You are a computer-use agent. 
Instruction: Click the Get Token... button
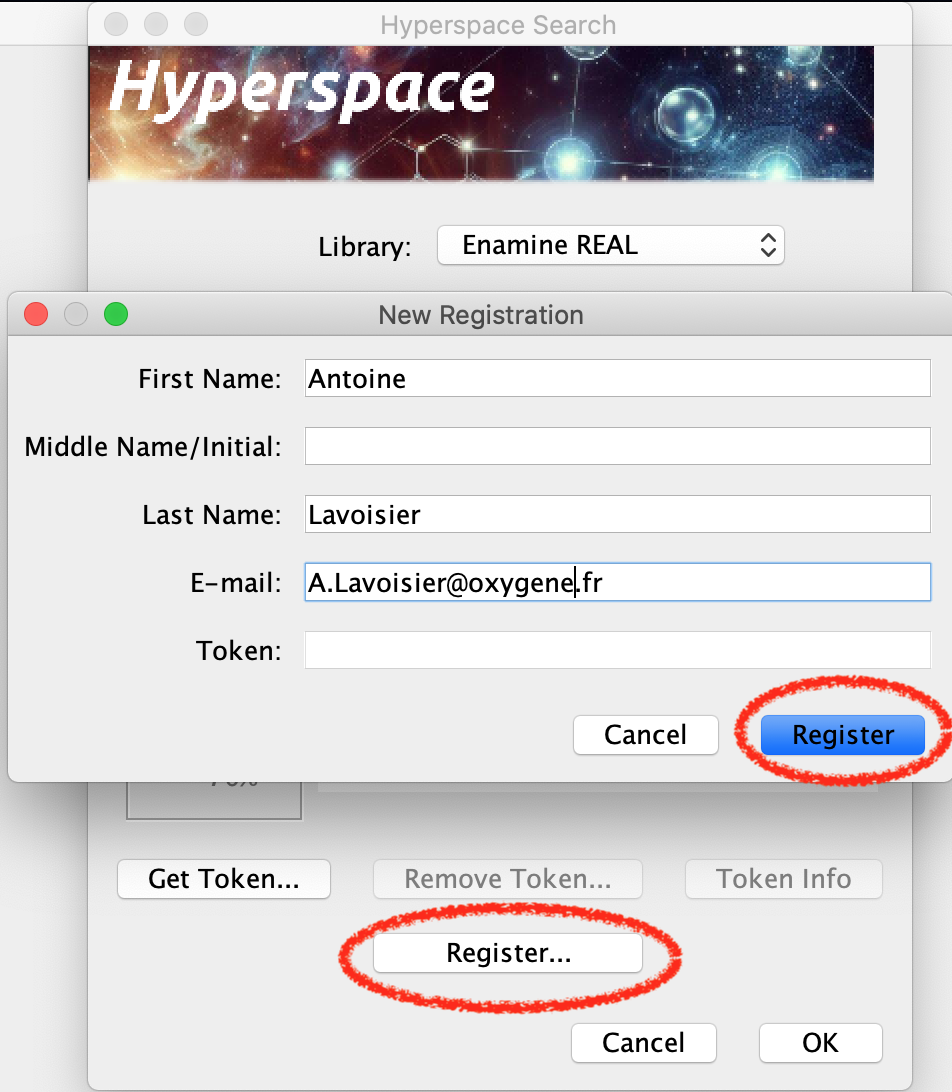click(223, 879)
